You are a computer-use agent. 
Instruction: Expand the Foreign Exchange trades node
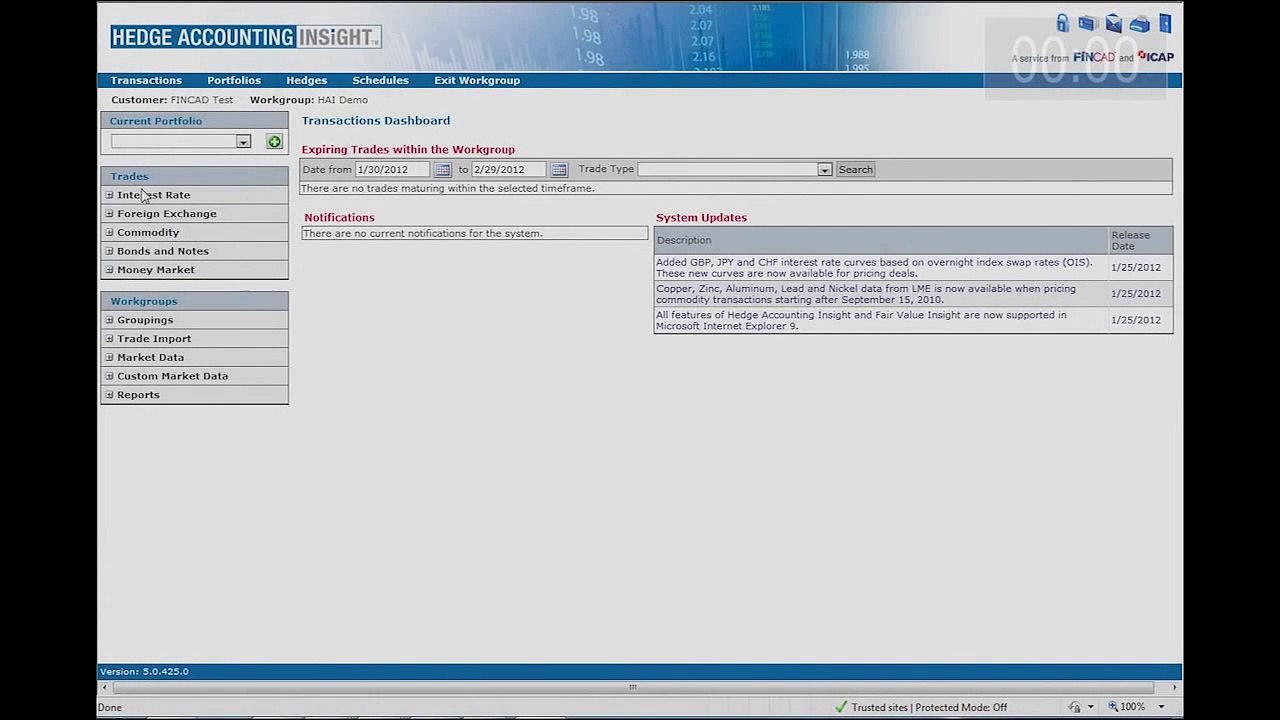pos(110,214)
